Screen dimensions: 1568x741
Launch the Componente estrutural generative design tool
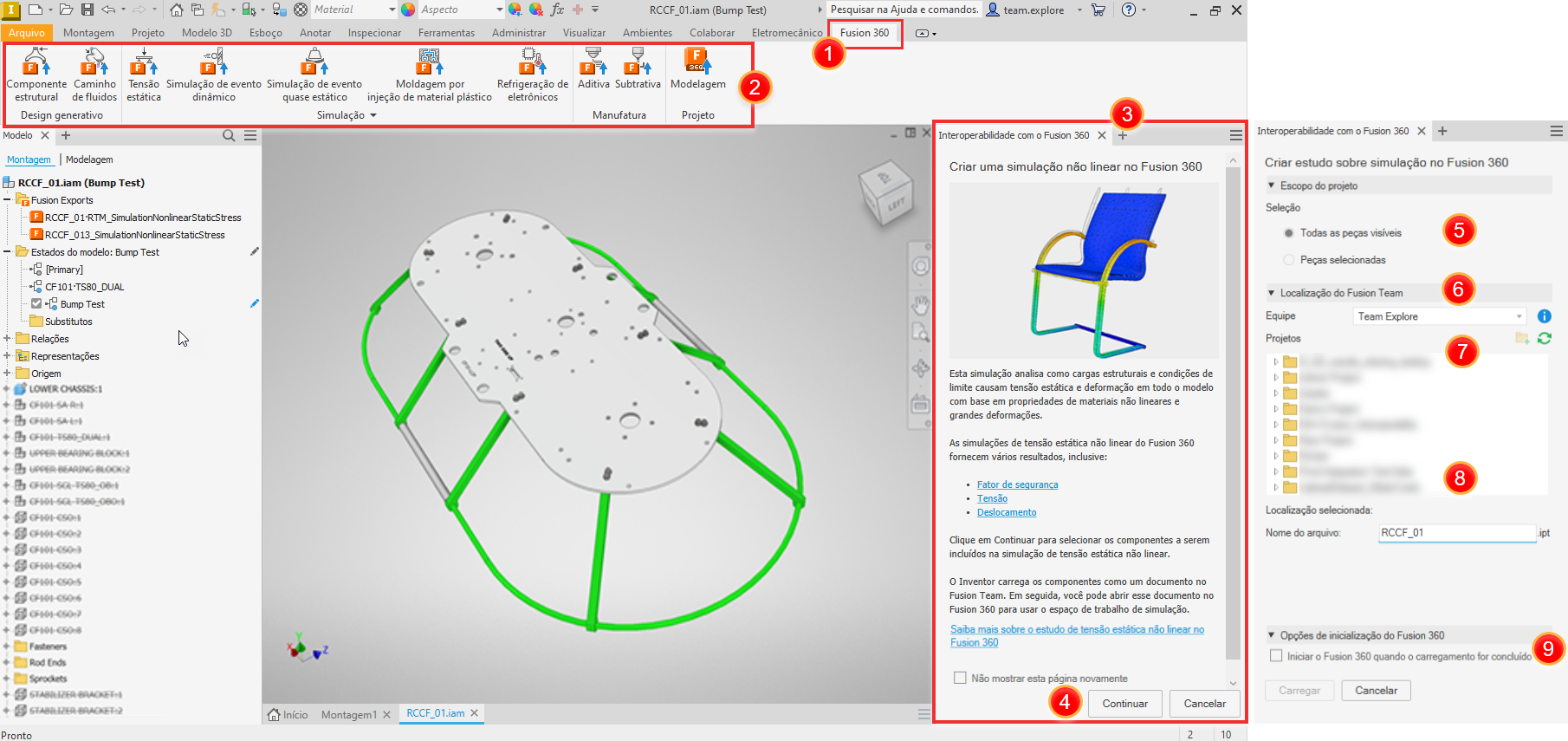pos(36,75)
